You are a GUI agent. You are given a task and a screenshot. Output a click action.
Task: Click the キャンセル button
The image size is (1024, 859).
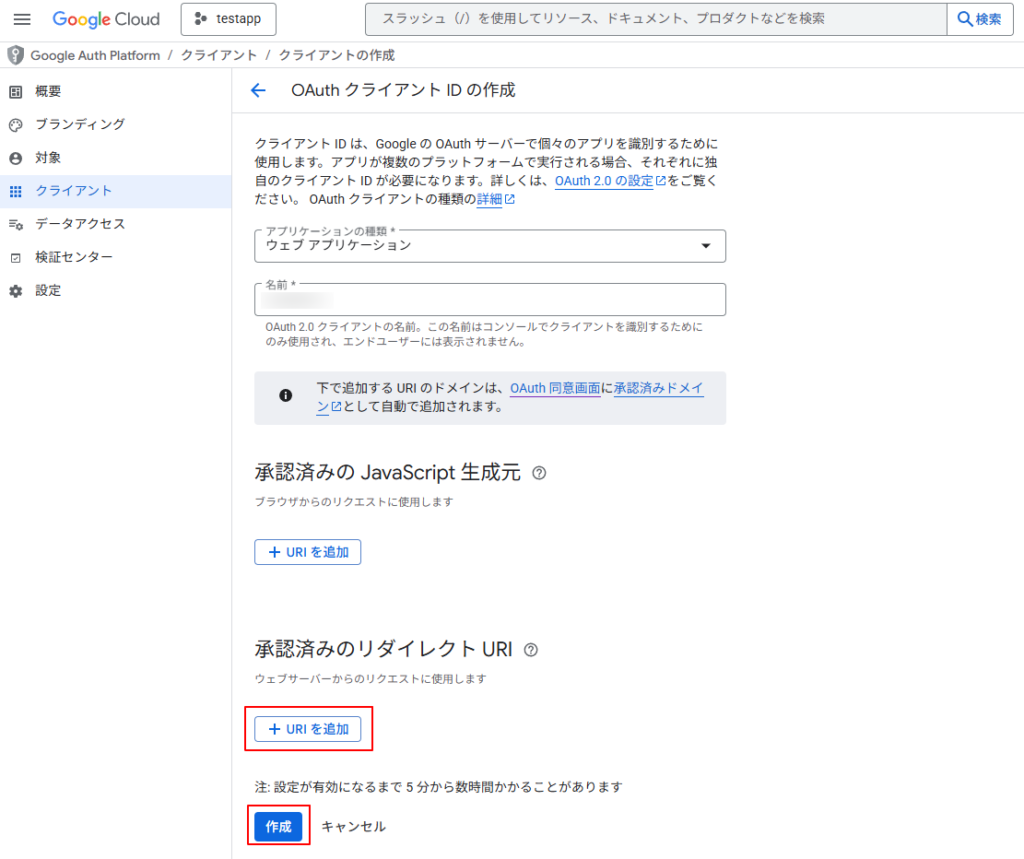coord(353,827)
